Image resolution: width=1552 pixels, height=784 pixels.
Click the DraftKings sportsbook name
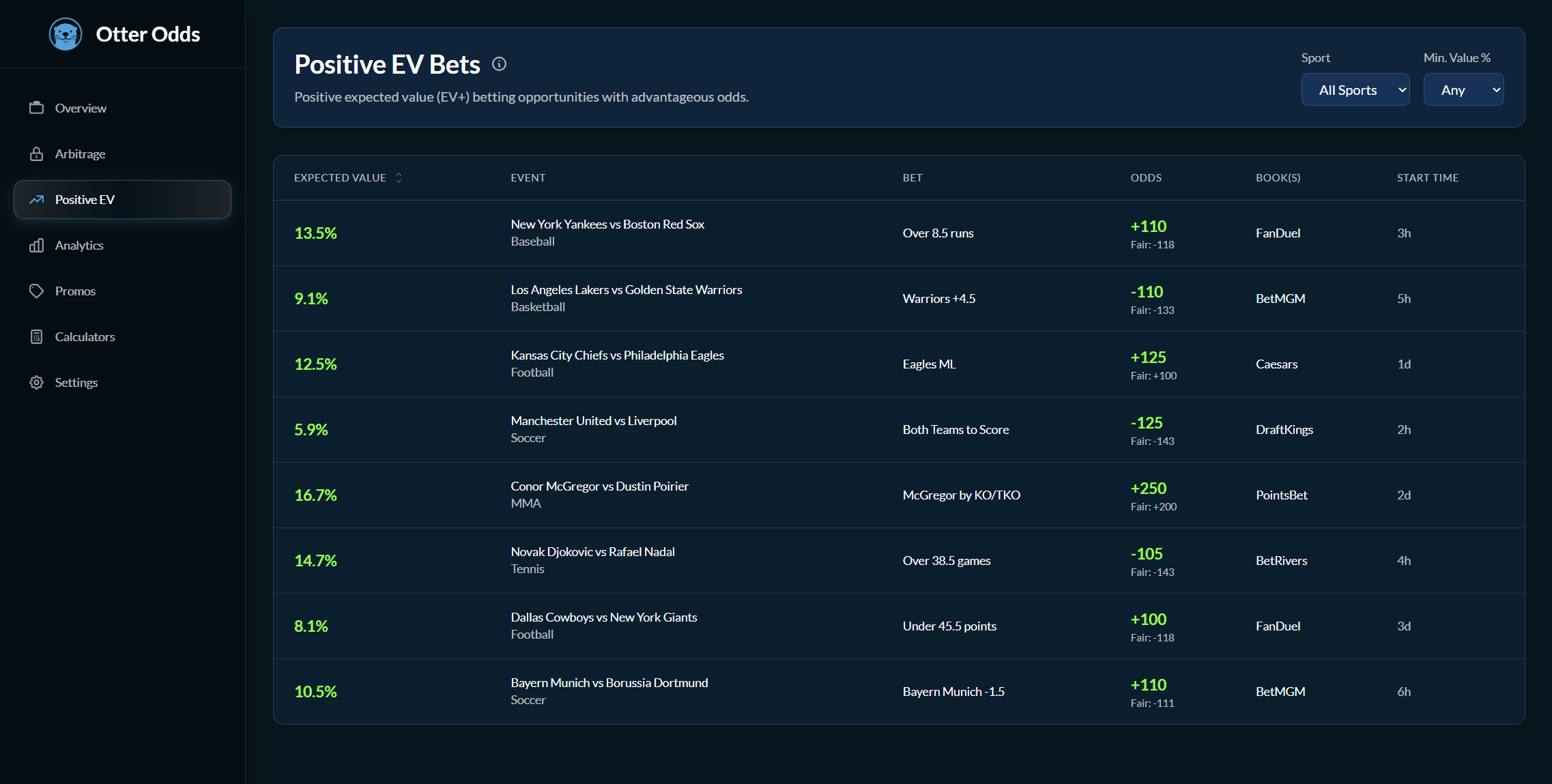click(1284, 429)
